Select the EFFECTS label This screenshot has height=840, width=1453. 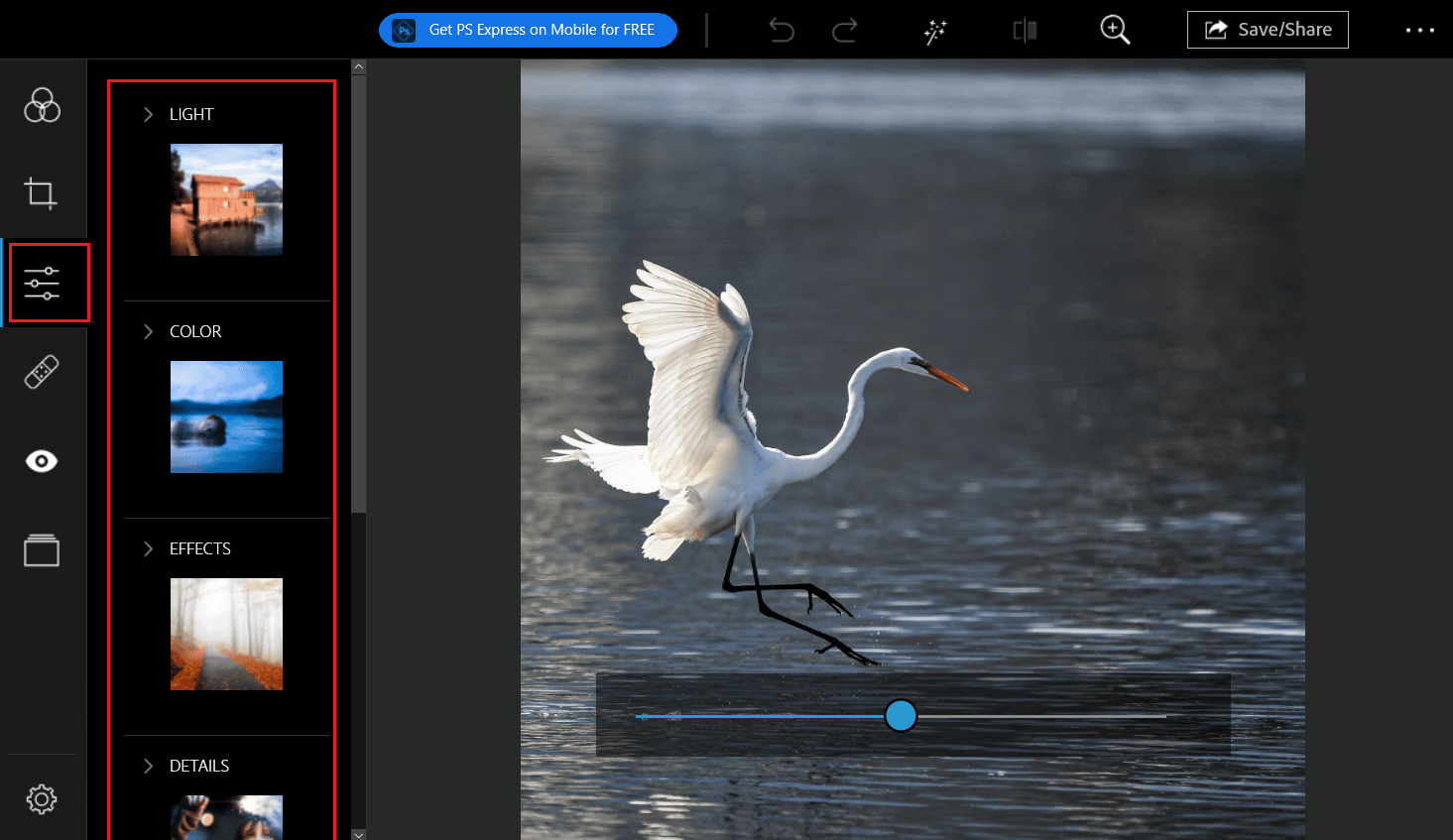[200, 548]
